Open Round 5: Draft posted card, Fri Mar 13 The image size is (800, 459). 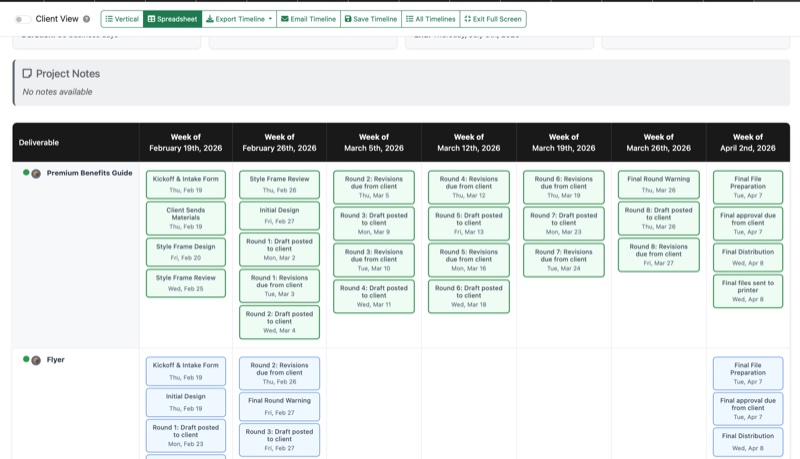[469, 223]
